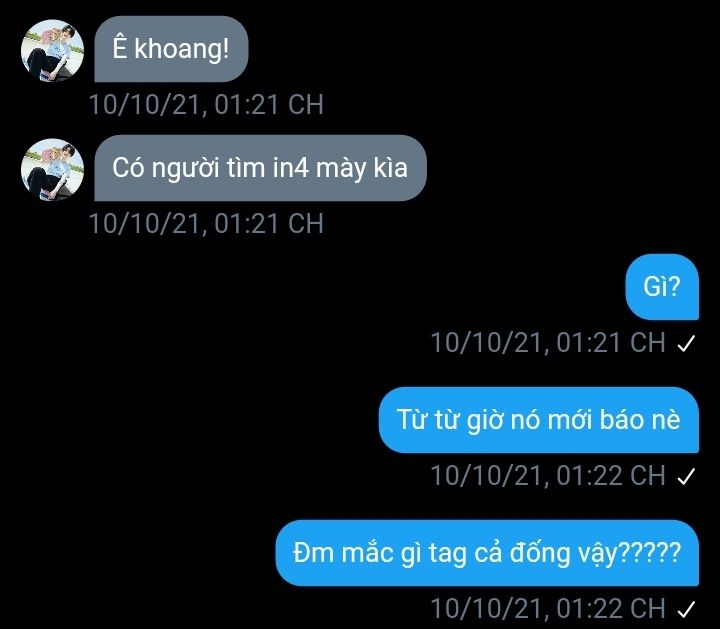Image resolution: width=720 pixels, height=629 pixels.
Task: Tap the 'Từ từ giờ nó mới báo nè' bubble
Action: pos(539,420)
